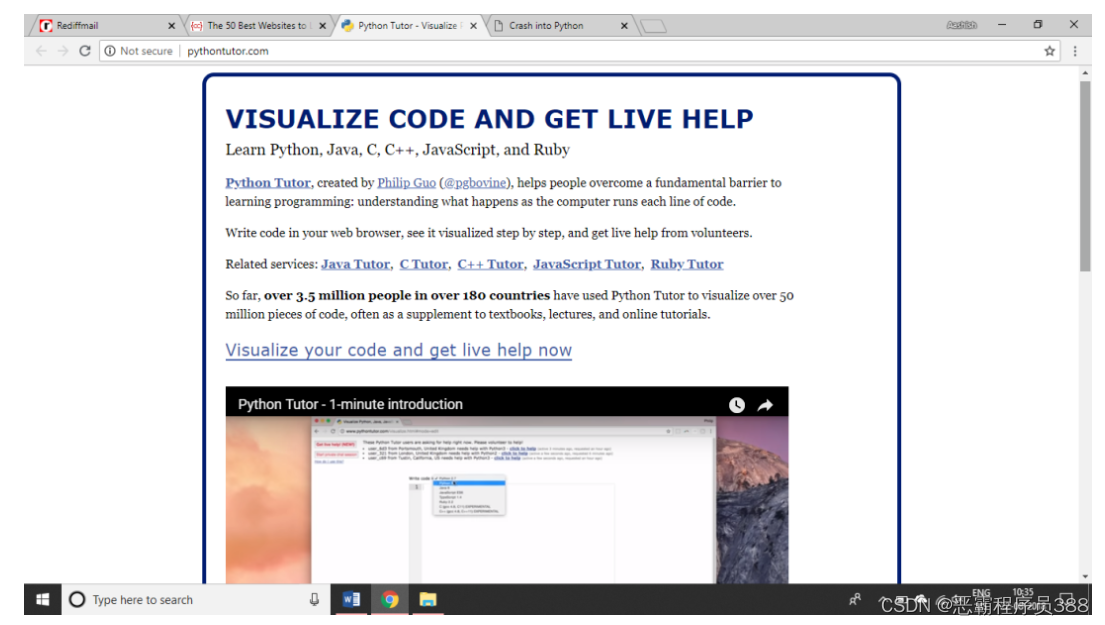Click the Aashish profile button

pos(961,25)
